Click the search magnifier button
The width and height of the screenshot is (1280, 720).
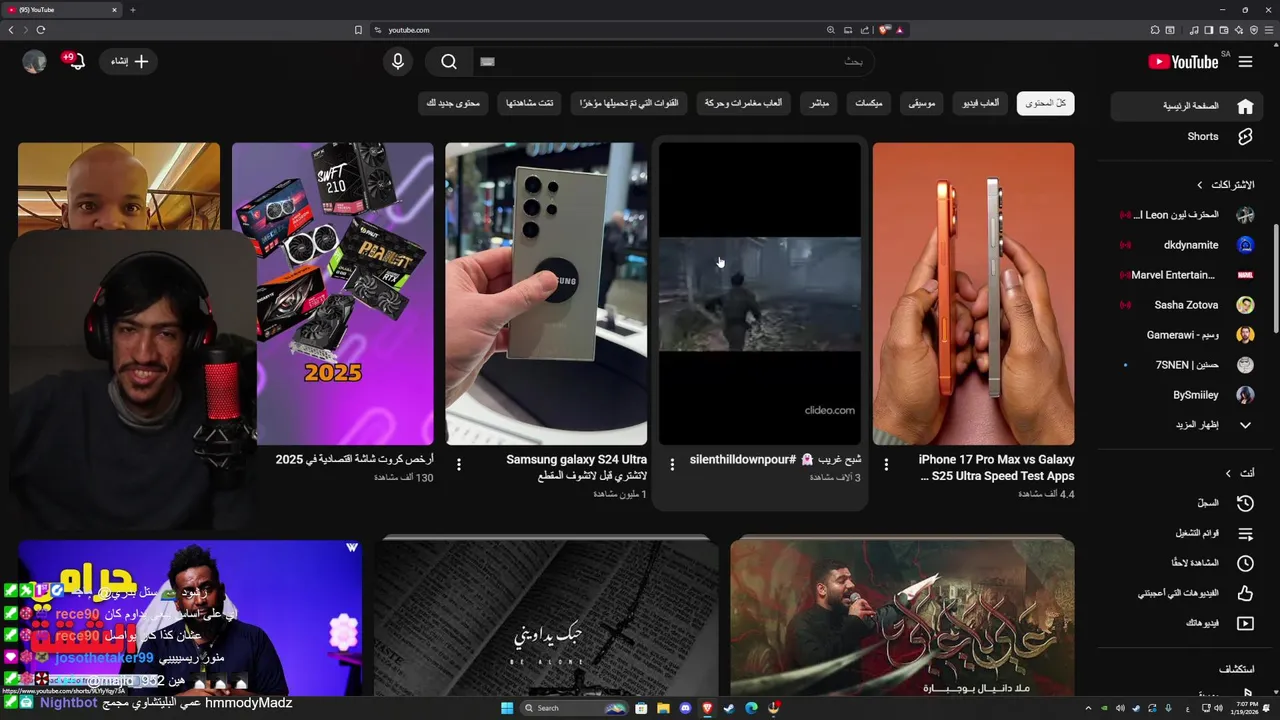449,62
